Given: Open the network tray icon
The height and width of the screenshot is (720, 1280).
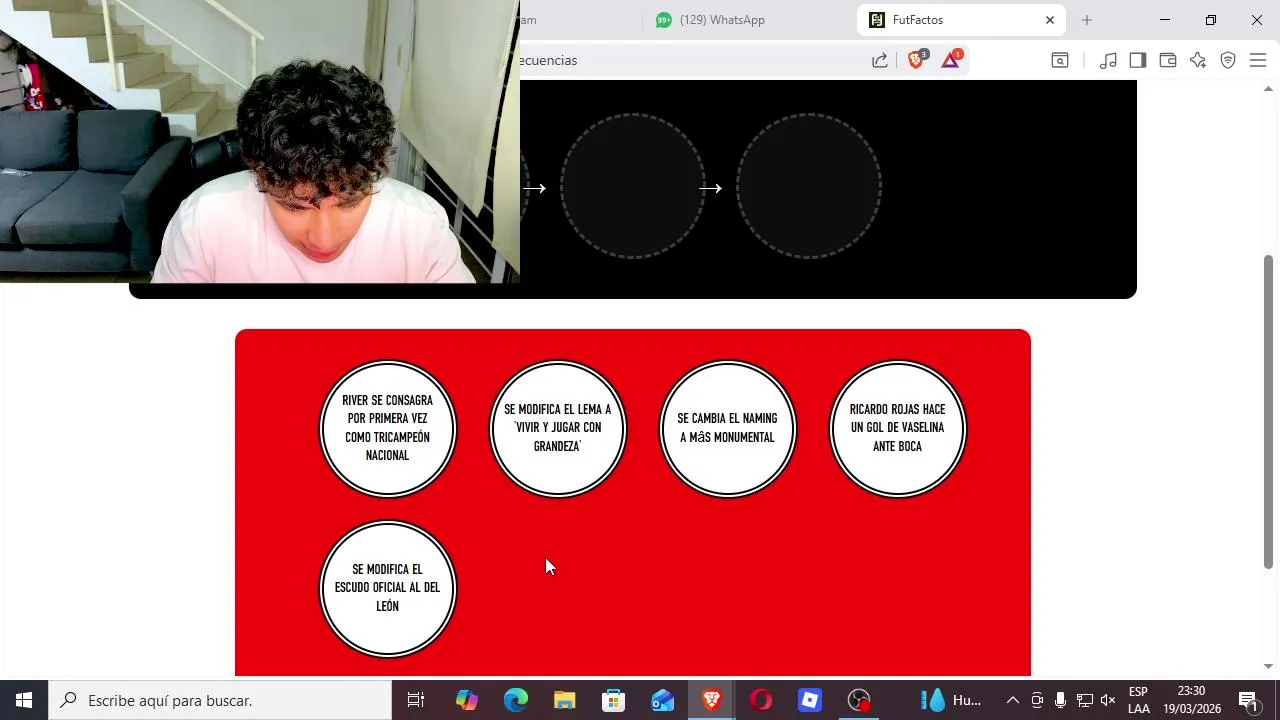Looking at the screenshot, I should (x=1084, y=700).
